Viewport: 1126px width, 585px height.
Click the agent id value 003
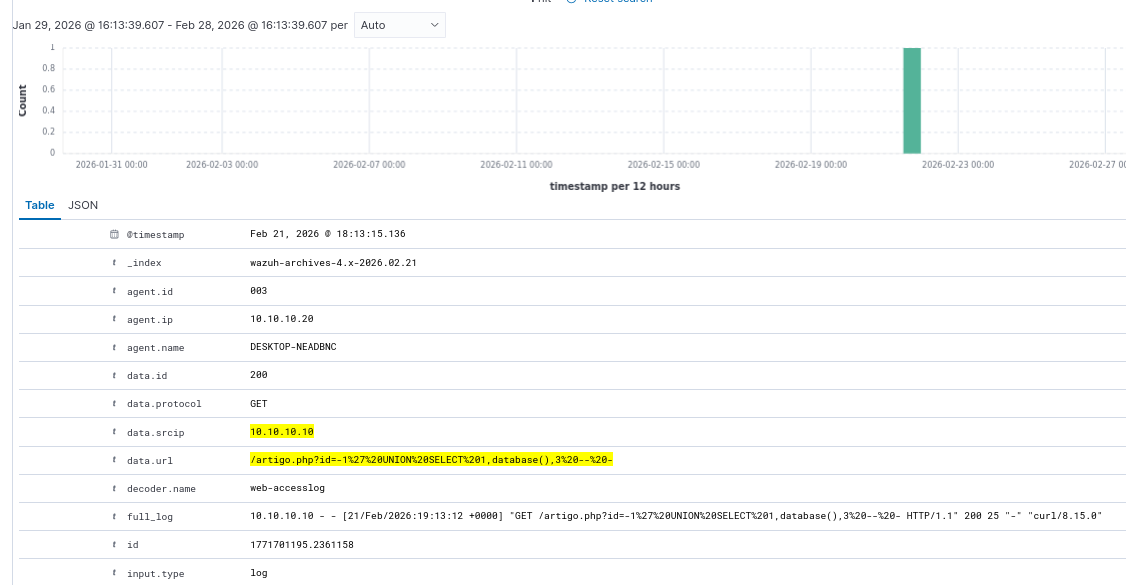coord(259,291)
